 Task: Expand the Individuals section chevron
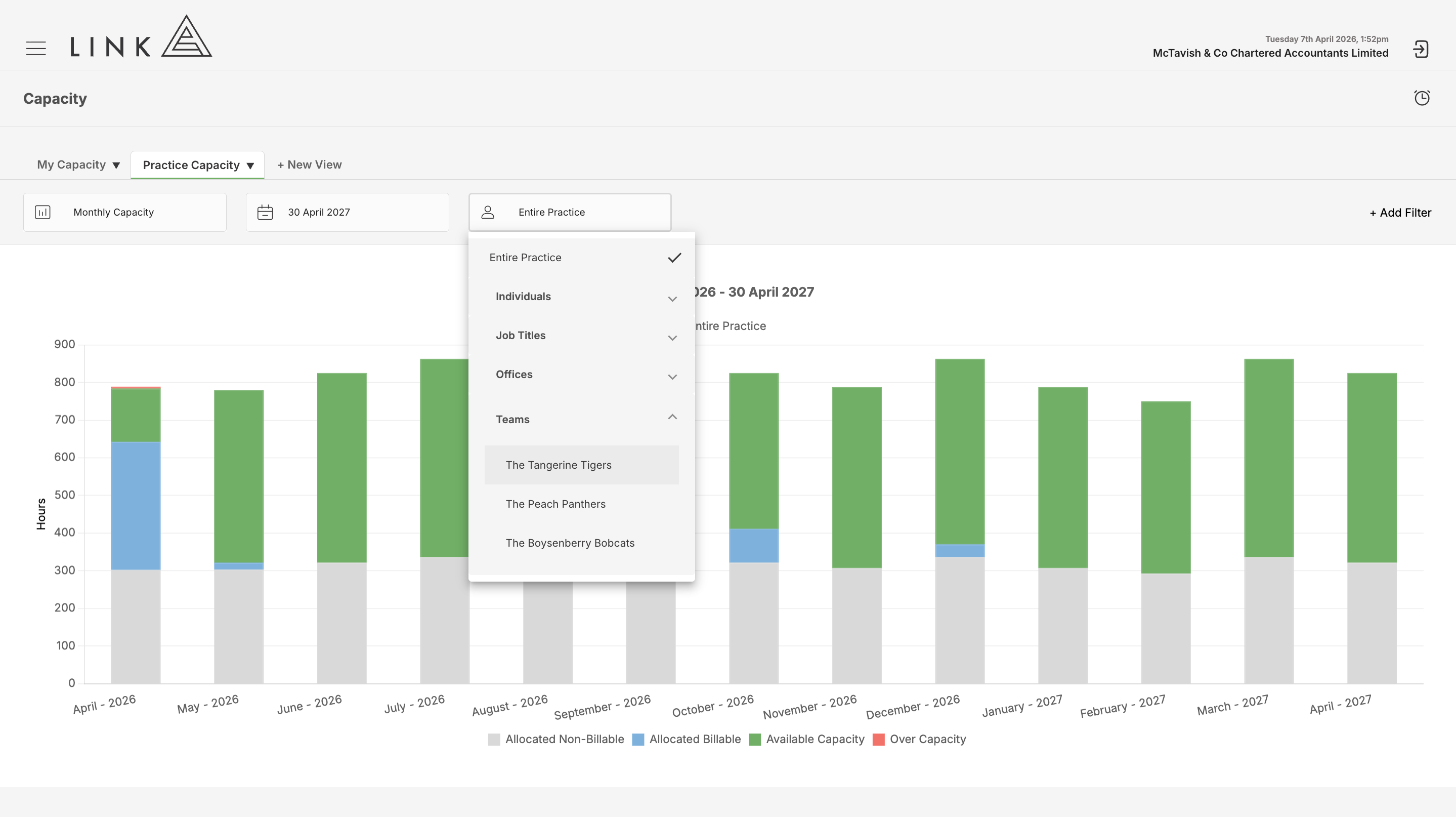[x=672, y=299]
